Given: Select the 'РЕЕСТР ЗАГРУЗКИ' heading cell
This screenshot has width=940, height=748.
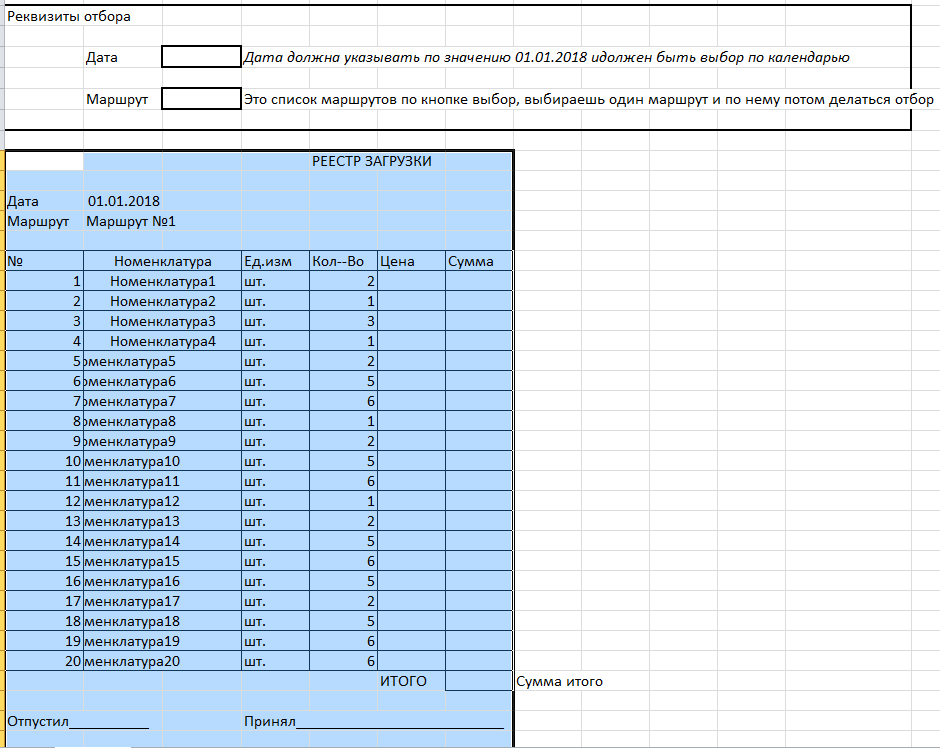Looking at the screenshot, I should (x=372, y=161).
